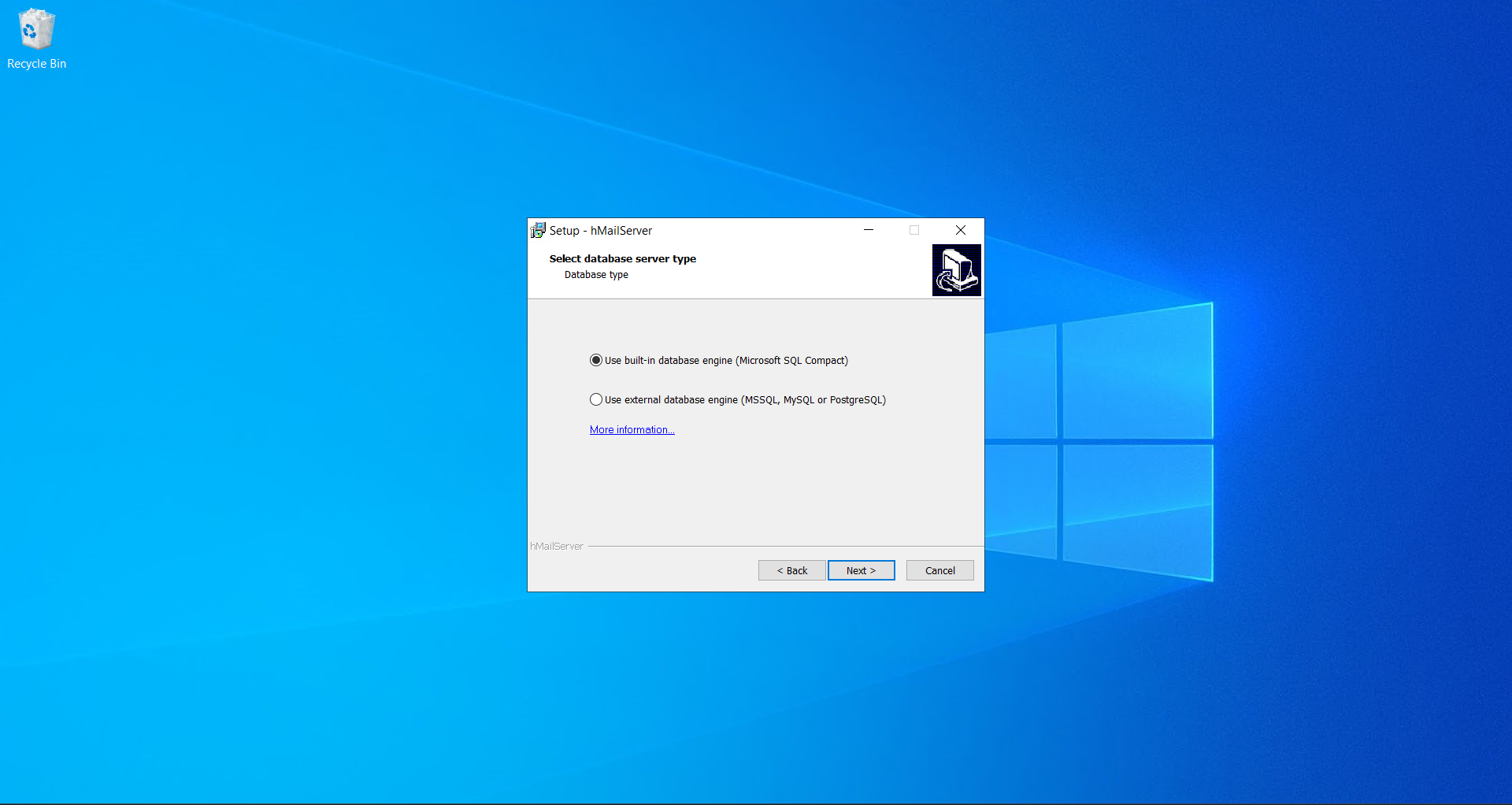Click the 'Setup - hMailServer' title bar text
This screenshot has height=805, width=1512.
pos(601,230)
